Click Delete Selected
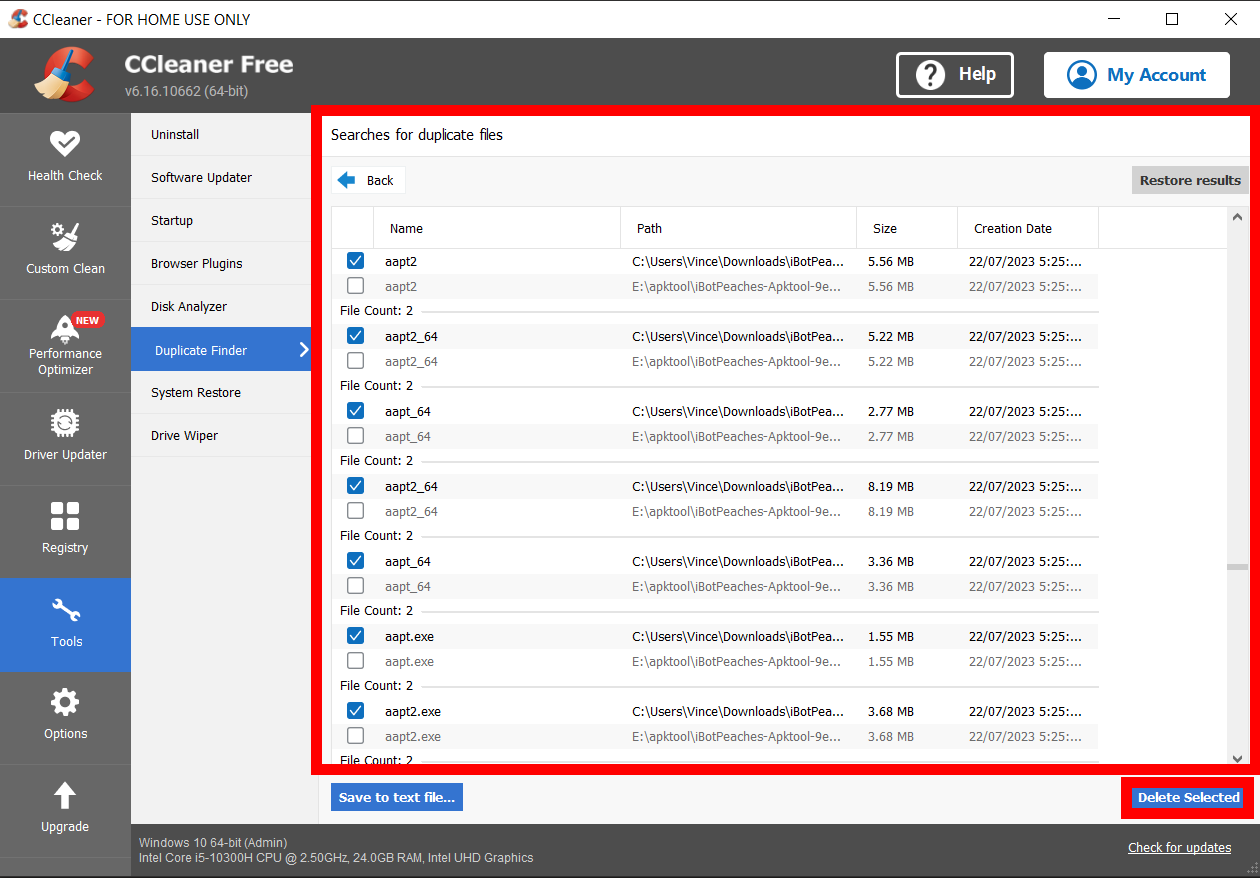Image resolution: width=1260 pixels, height=878 pixels. click(x=1188, y=797)
